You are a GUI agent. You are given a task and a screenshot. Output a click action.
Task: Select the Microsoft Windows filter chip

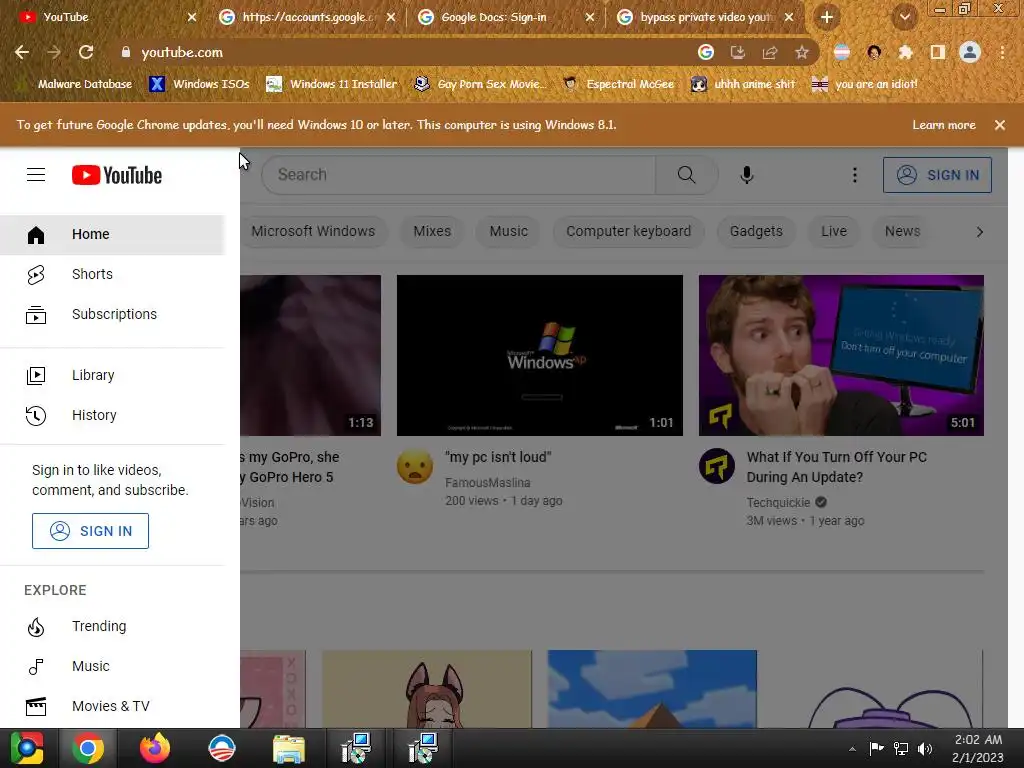click(313, 231)
